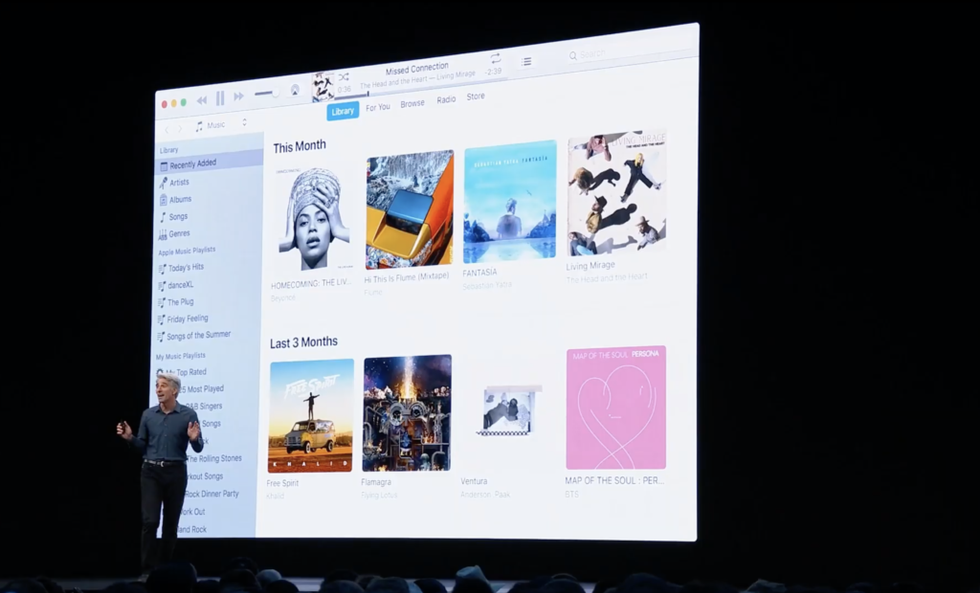The image size is (980, 593).
Task: Open the AirPlay output icon
Action: (295, 90)
